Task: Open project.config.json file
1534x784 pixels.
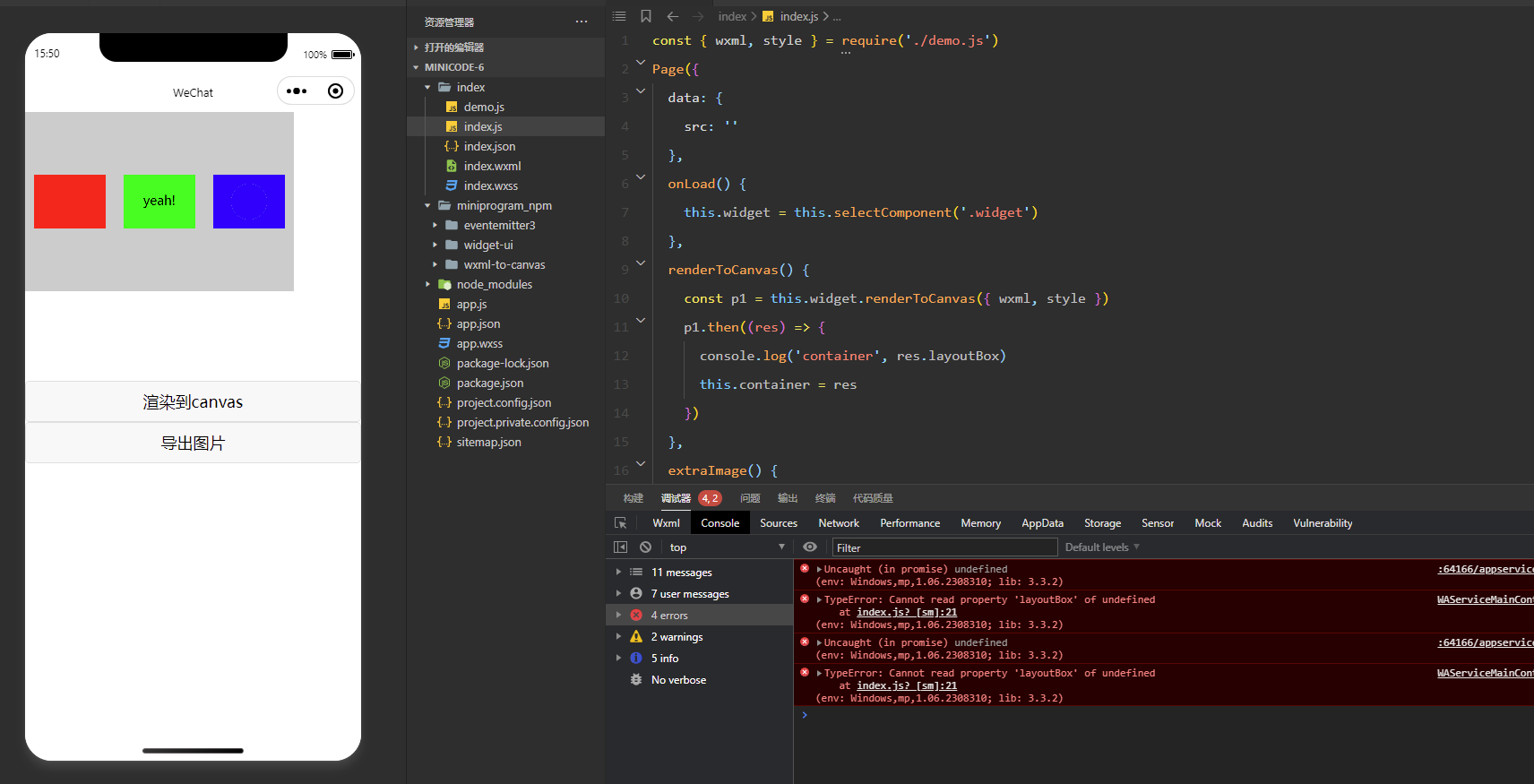Action: click(504, 402)
